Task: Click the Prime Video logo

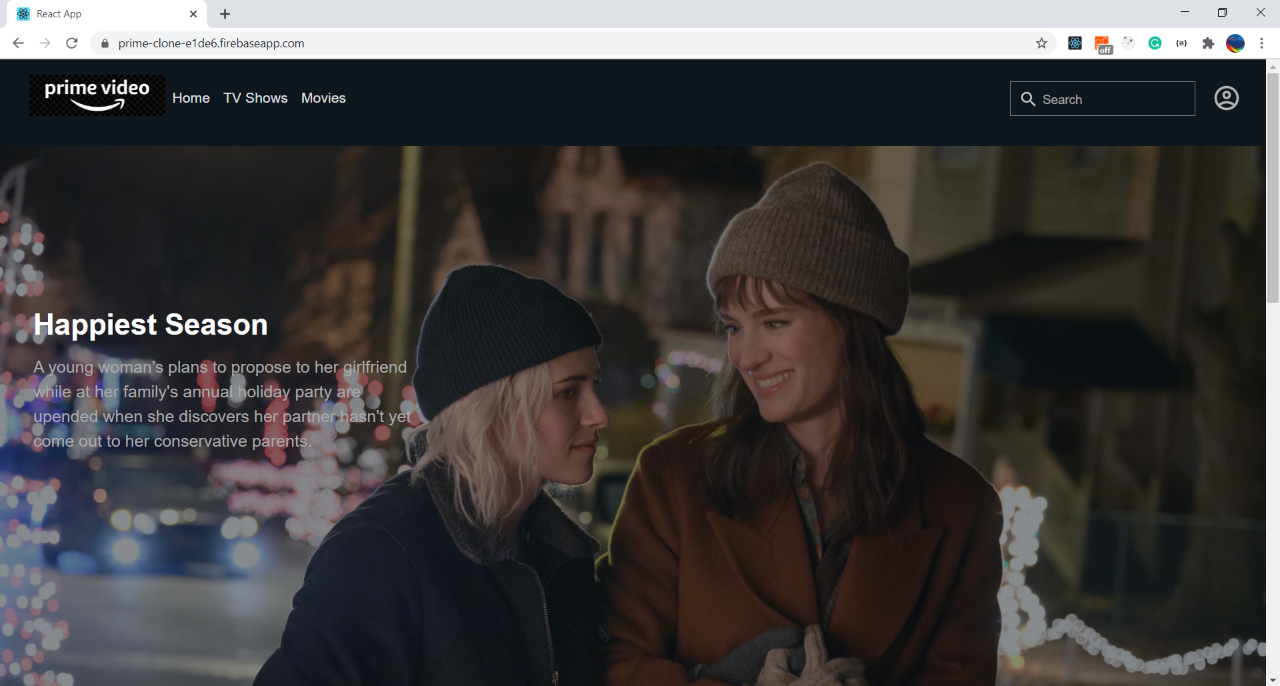Action: tap(97, 96)
